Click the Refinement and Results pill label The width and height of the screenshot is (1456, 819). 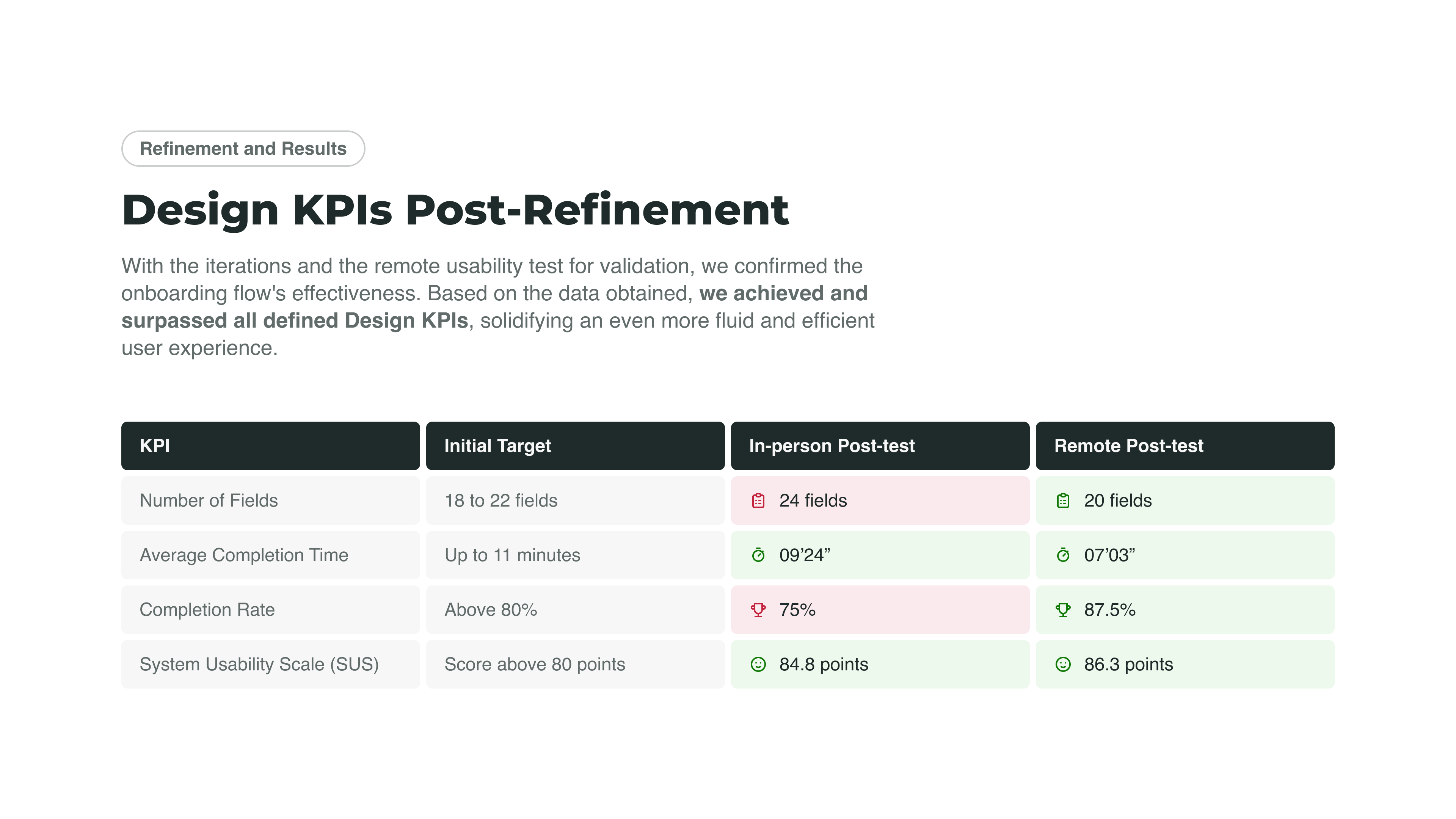(243, 149)
